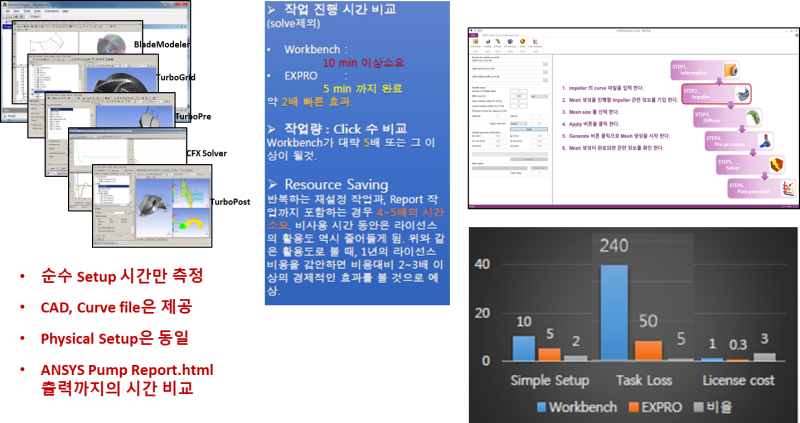The height and width of the screenshot is (423, 800).
Task: Browse for the blade profile curve file
Action: click(x=545, y=80)
